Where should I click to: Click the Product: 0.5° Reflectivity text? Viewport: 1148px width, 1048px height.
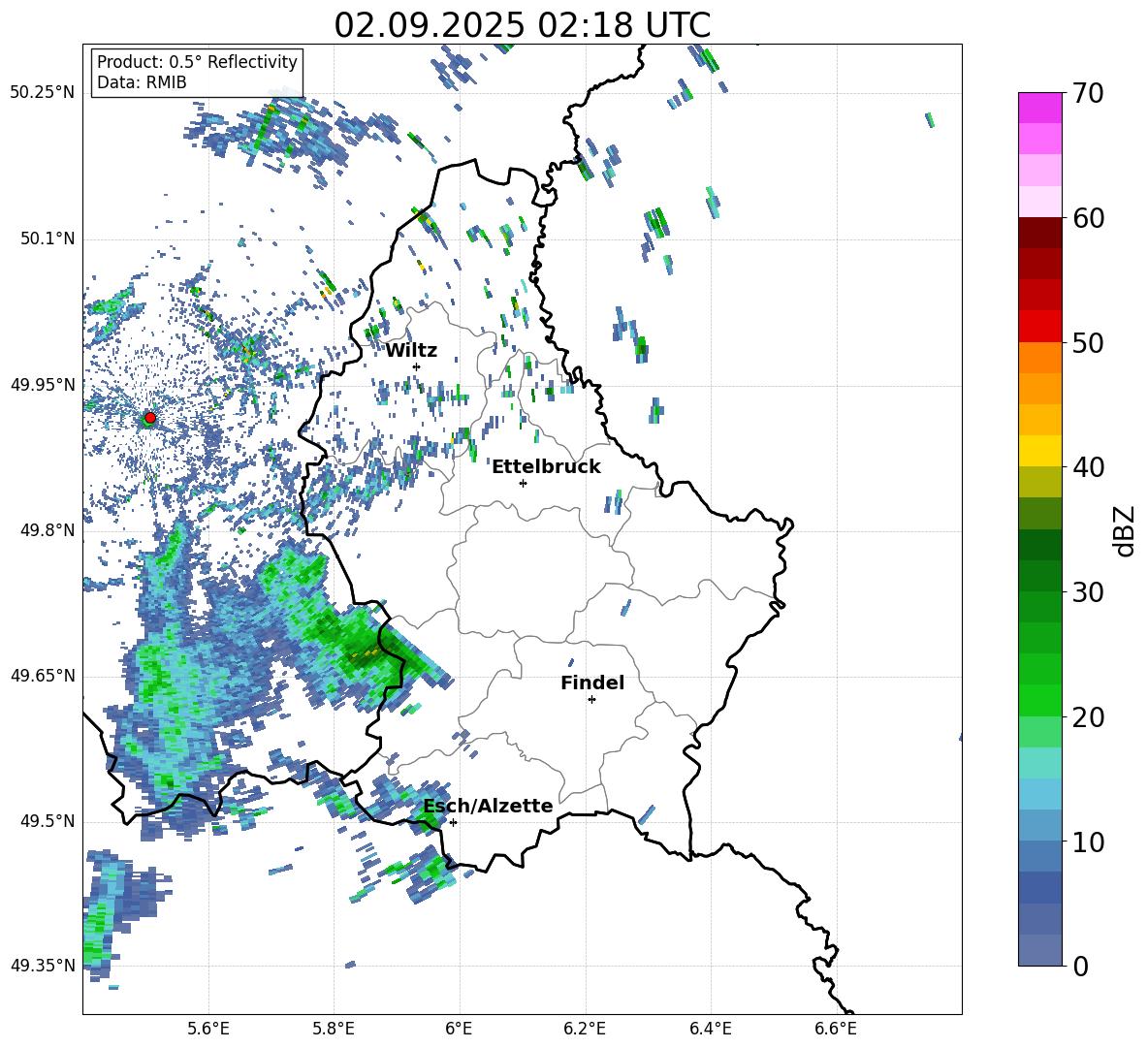tap(197, 62)
